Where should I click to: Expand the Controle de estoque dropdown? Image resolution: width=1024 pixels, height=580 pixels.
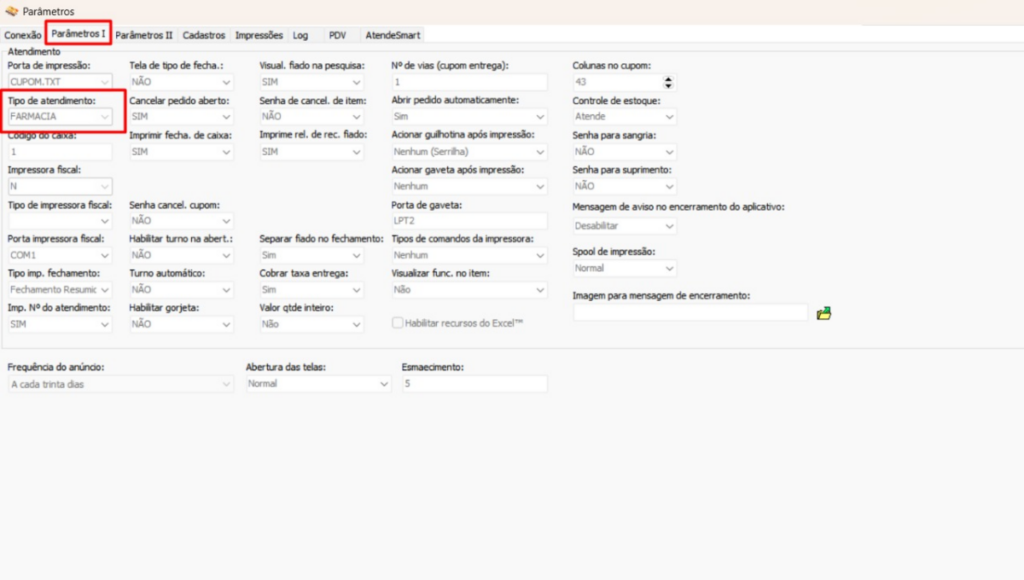(669, 117)
